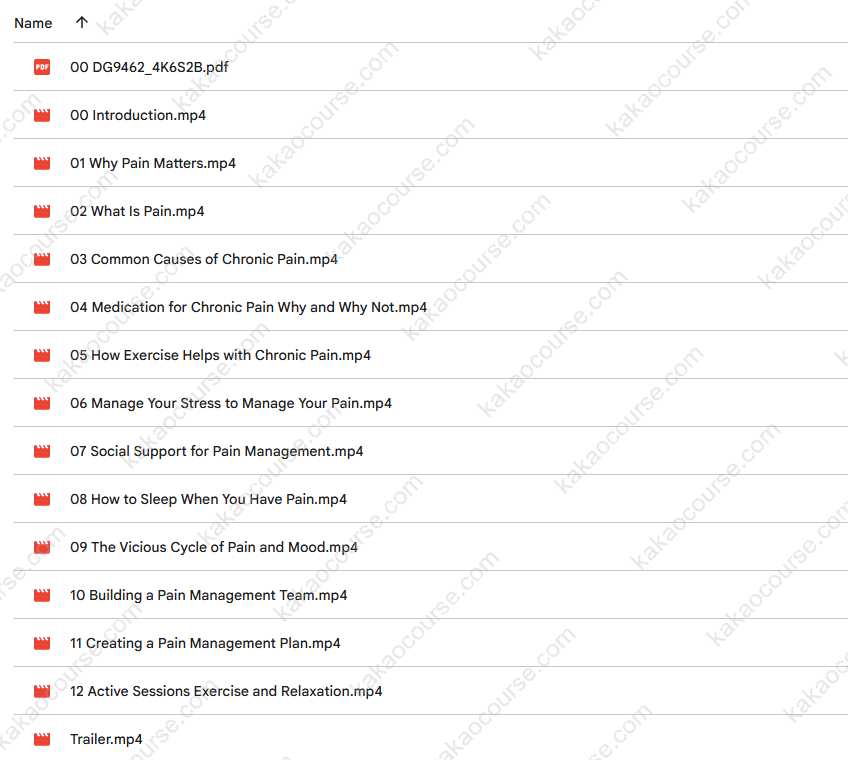This screenshot has height=760, width=848.
Task: Click video icon for Social Support file
Action: pyautogui.click(x=42, y=451)
